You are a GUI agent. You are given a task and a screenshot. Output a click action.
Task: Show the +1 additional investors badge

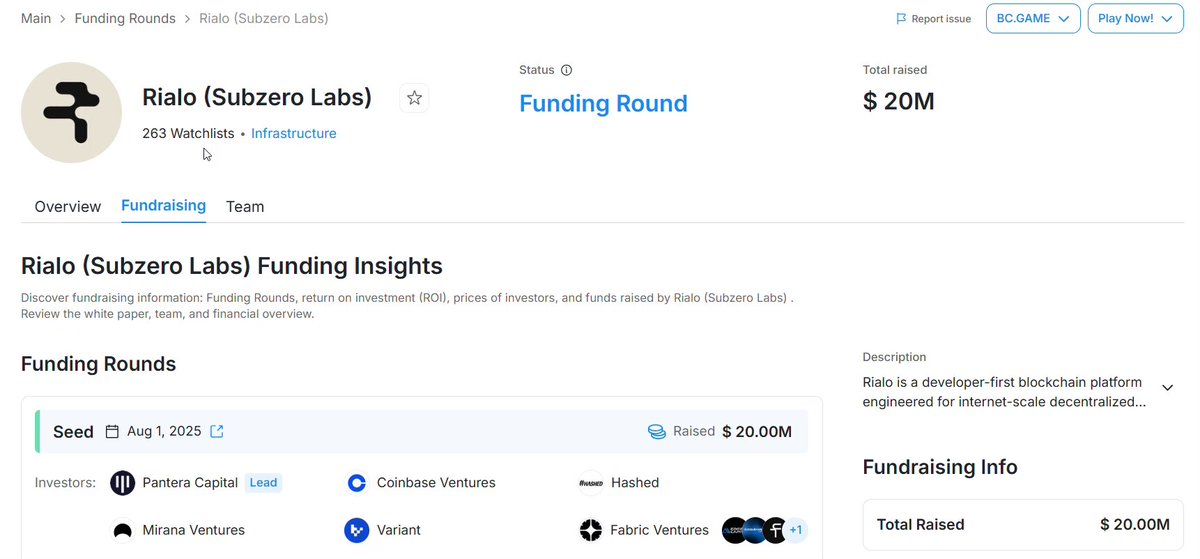point(796,530)
